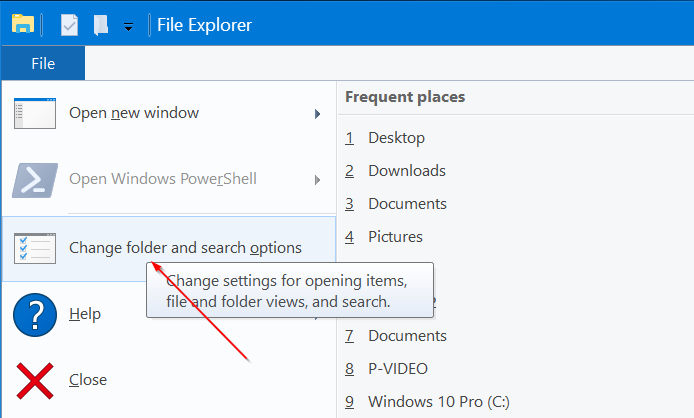
Task: Choose the Help menu entry
Action: (85, 314)
